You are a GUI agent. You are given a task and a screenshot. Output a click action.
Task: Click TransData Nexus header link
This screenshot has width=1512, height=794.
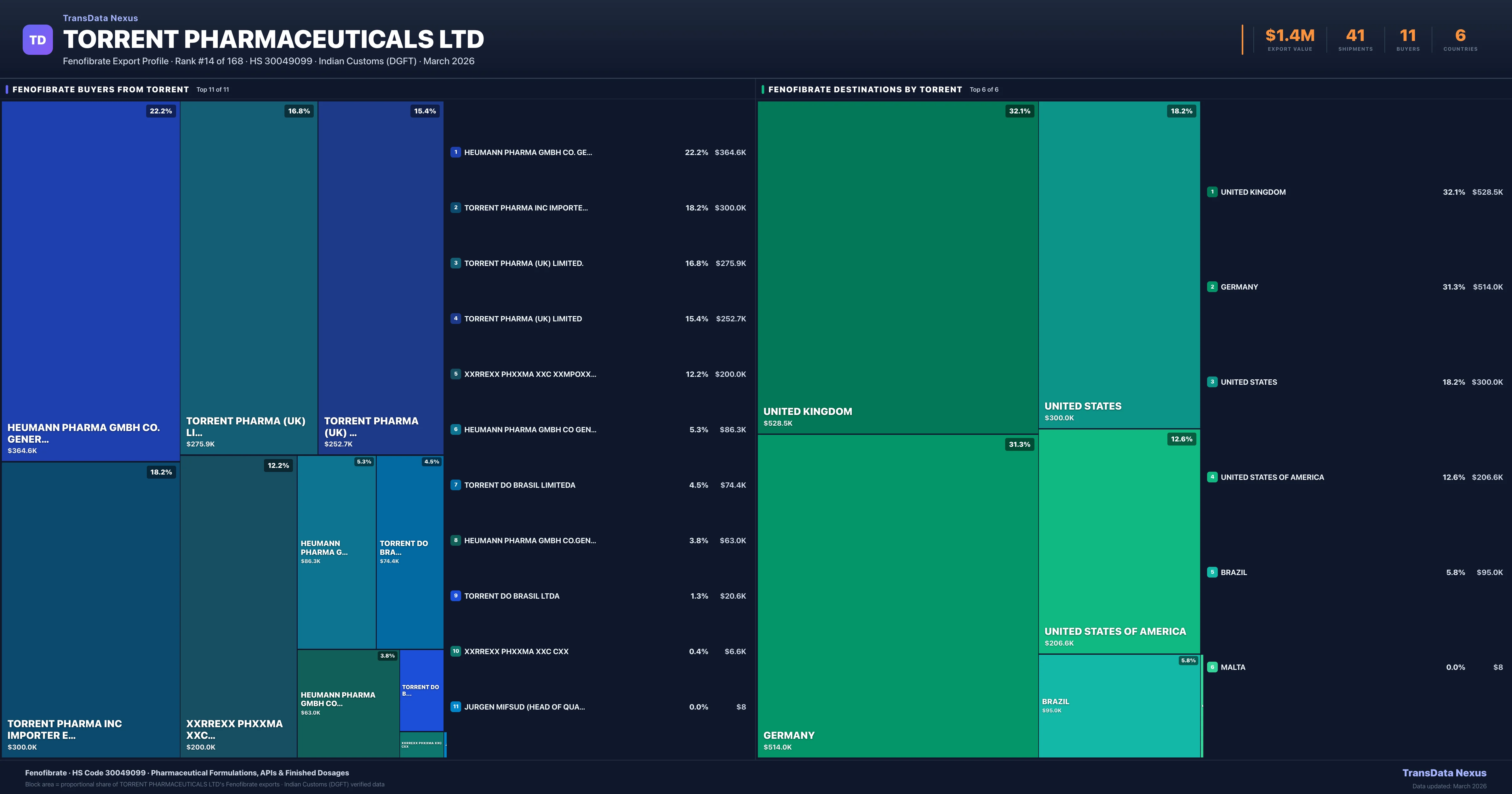click(100, 18)
